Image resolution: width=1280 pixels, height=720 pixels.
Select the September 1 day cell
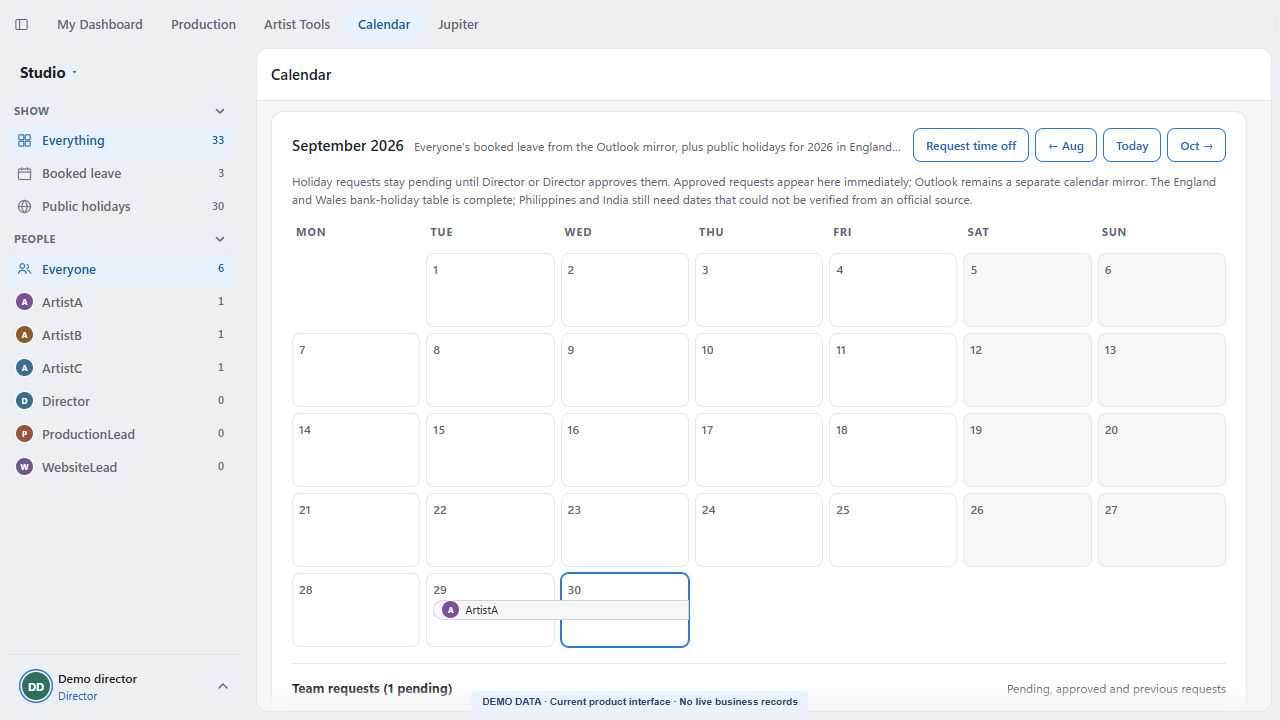490,290
